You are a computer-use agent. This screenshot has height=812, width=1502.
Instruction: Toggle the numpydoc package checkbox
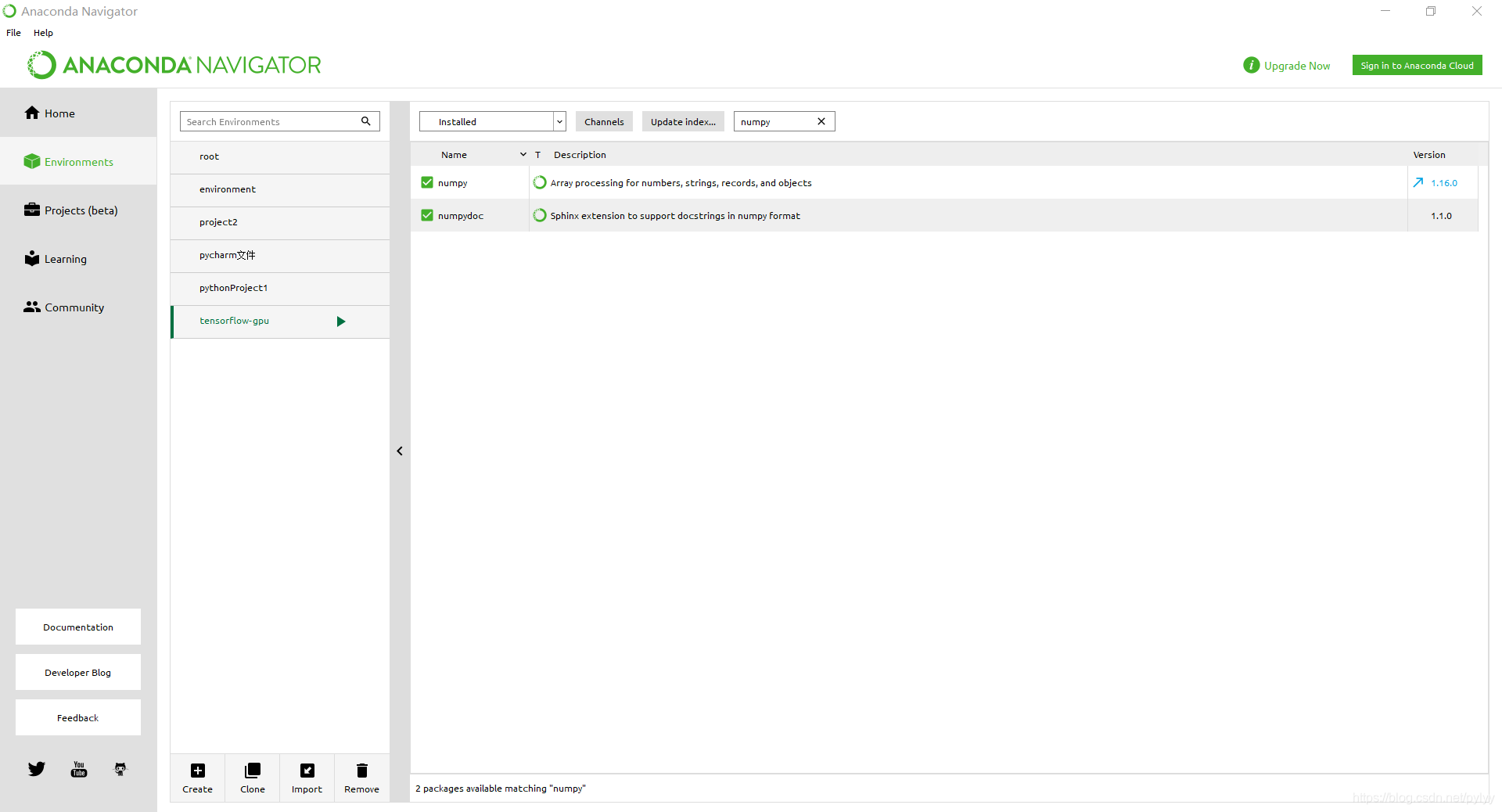(x=427, y=215)
